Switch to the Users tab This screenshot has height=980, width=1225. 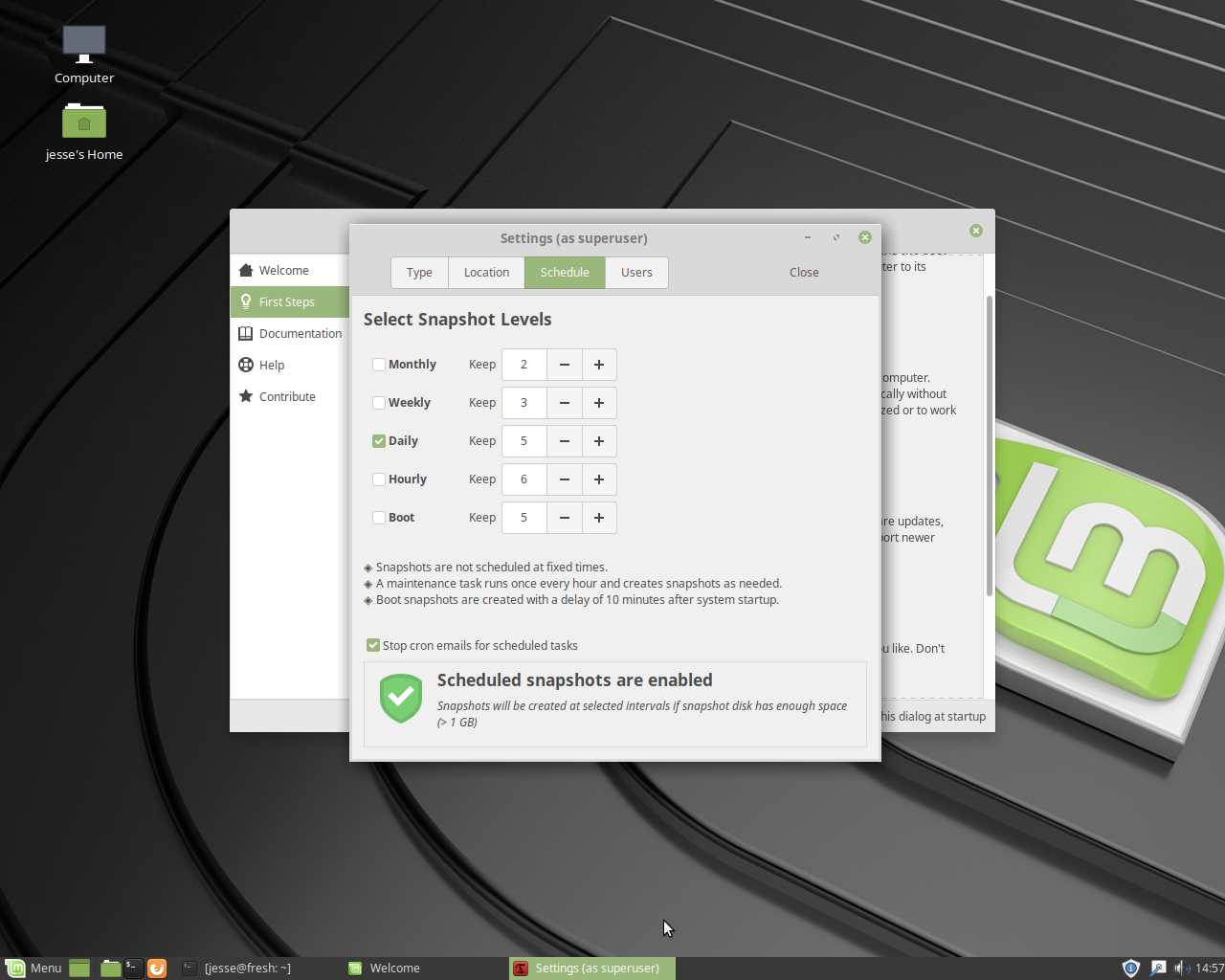(636, 273)
